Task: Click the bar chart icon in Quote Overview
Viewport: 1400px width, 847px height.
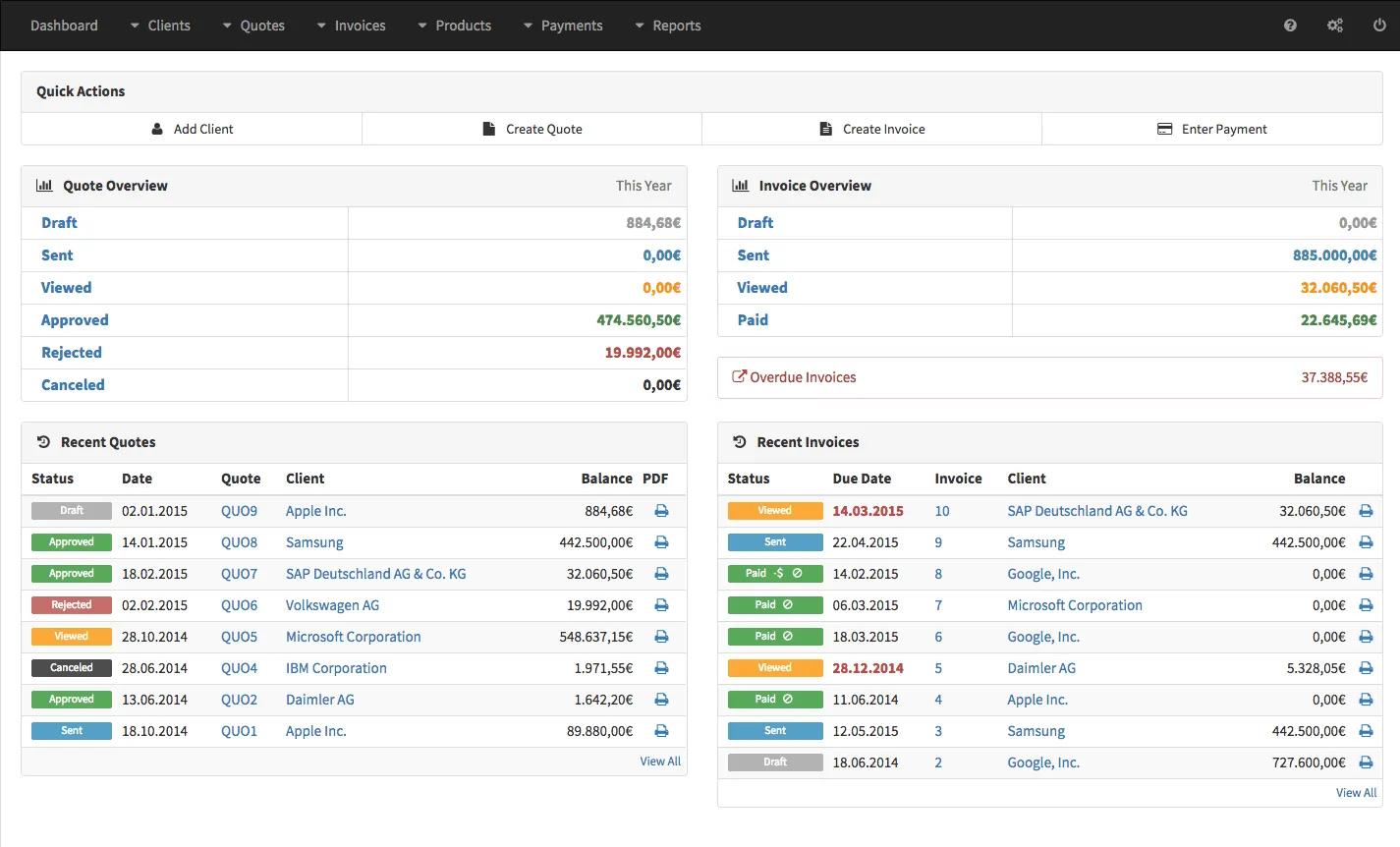Action: 44,185
